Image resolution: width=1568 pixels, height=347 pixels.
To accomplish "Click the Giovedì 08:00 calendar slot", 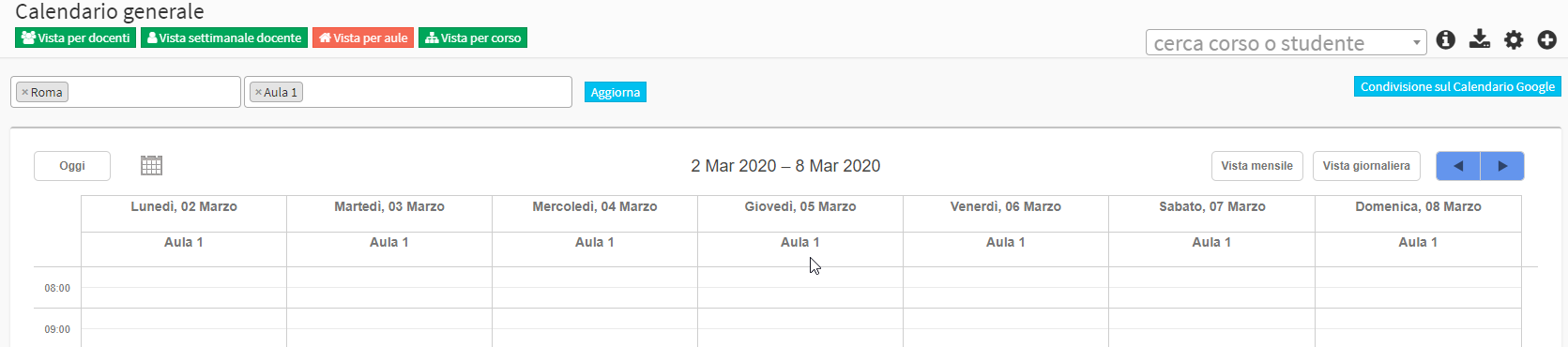I will tap(800, 288).
